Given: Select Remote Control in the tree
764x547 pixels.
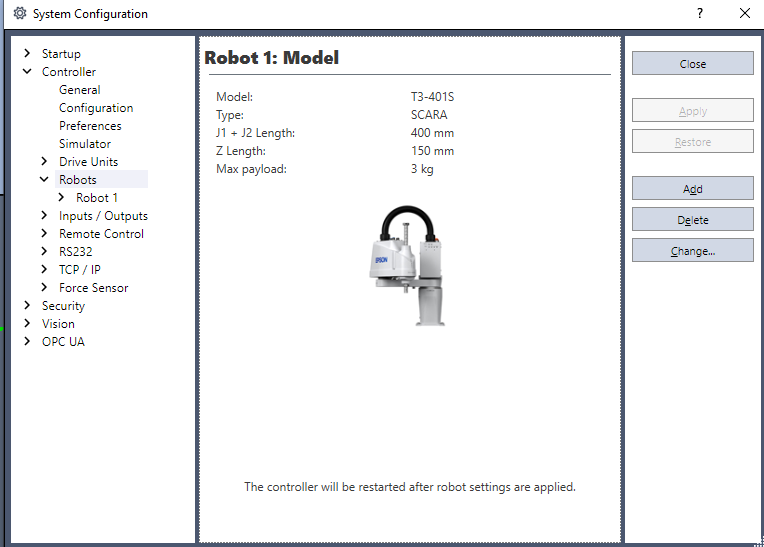Looking at the screenshot, I should click(x=101, y=234).
